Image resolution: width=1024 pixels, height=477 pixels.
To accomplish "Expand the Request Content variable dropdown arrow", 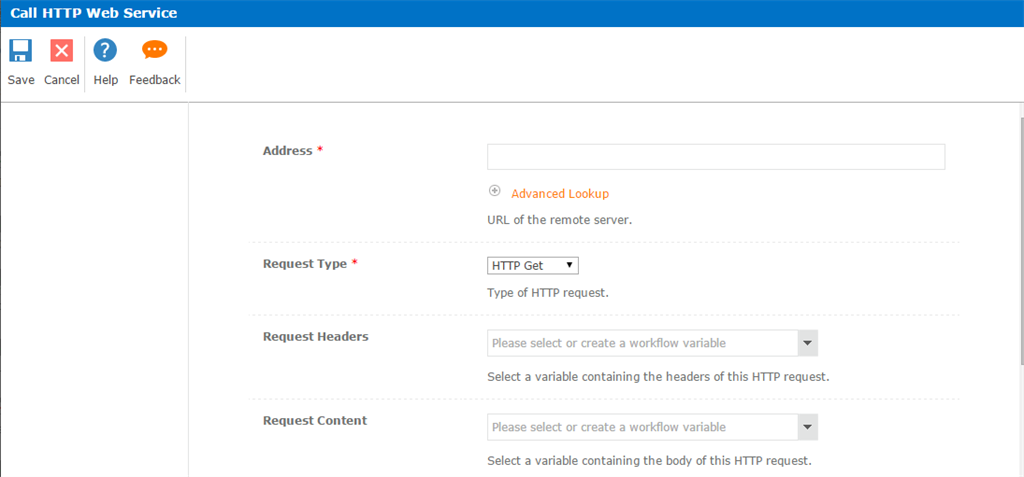I will tap(808, 427).
